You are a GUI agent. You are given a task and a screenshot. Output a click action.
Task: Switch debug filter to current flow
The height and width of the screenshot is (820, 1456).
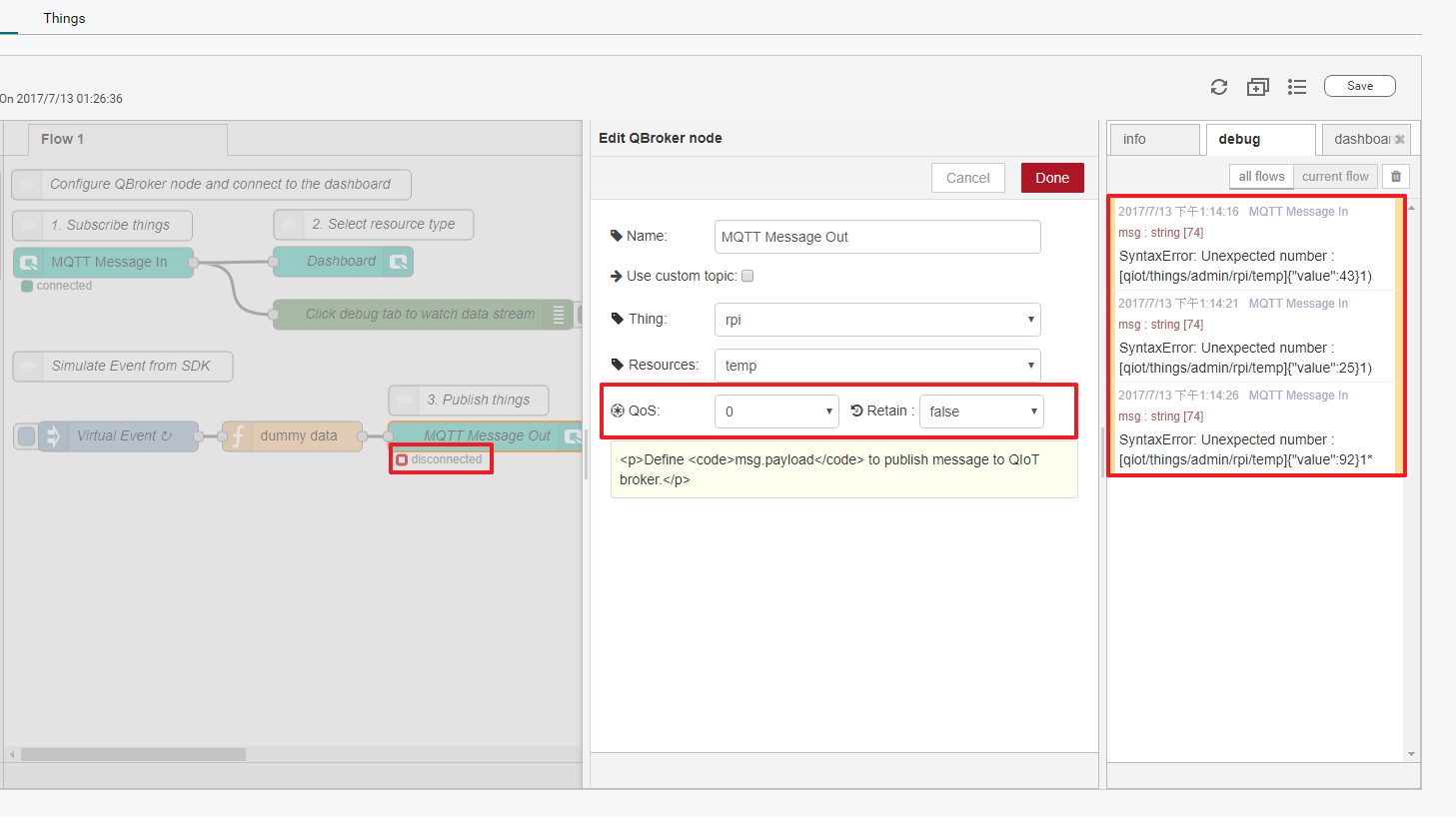tap(1334, 177)
